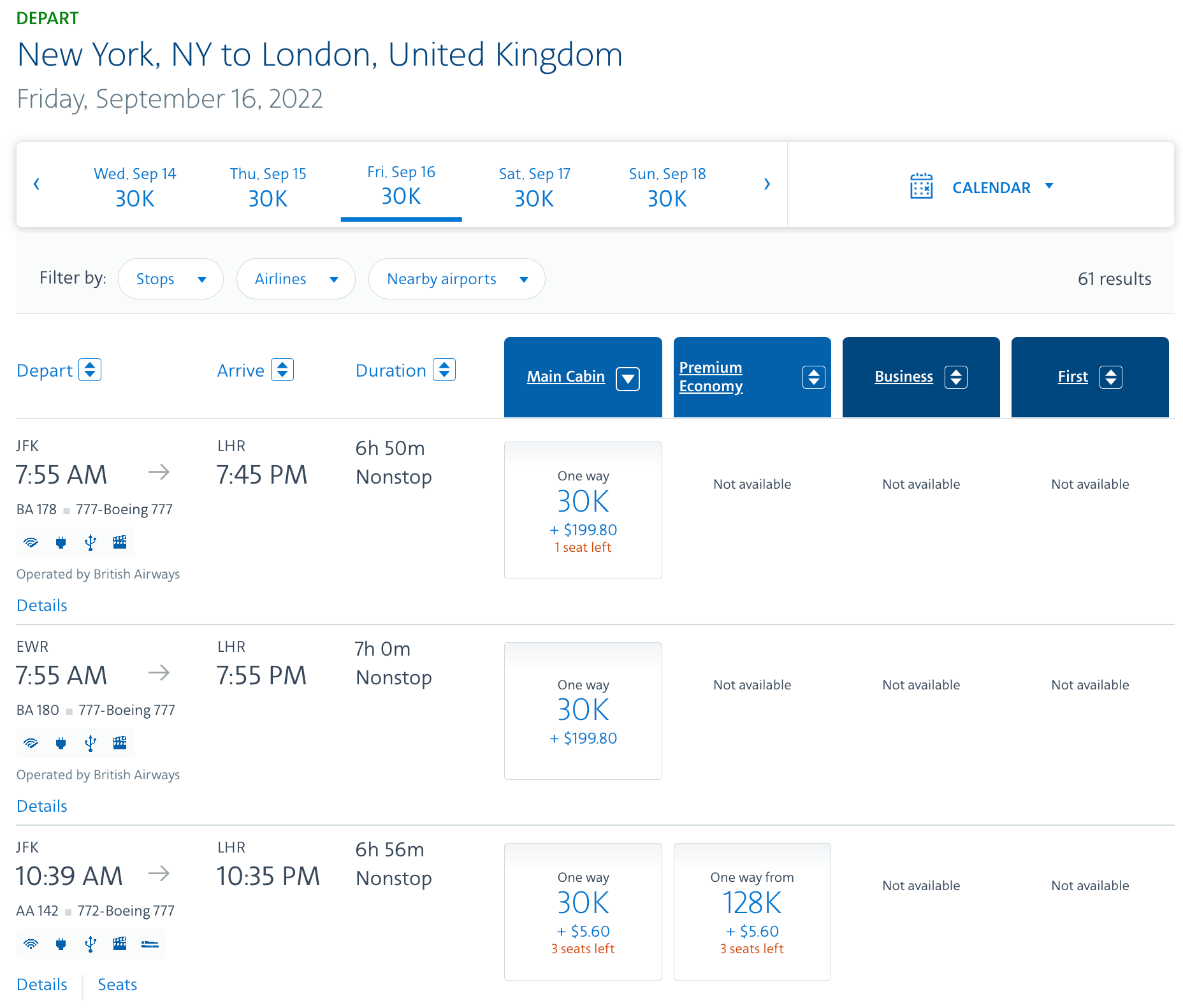Open the Stops filter dropdown
Image resolution: width=1183 pixels, height=1008 pixels.
170,278
